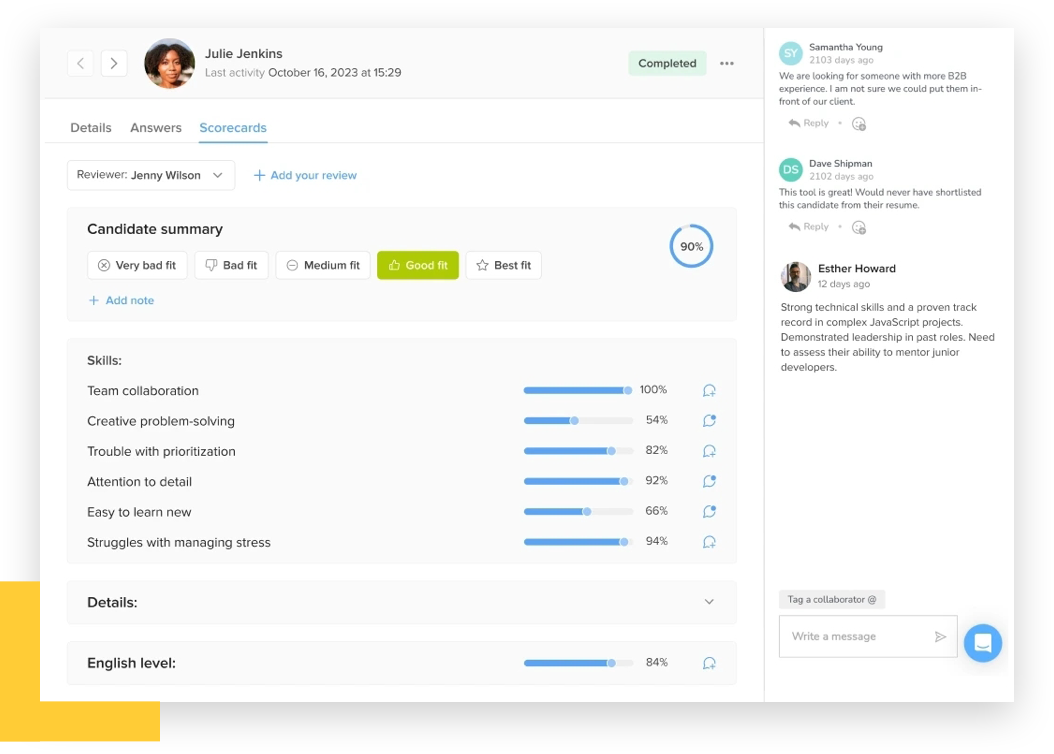
Task: Go to the previous candidate arrow
Action: coord(80,63)
